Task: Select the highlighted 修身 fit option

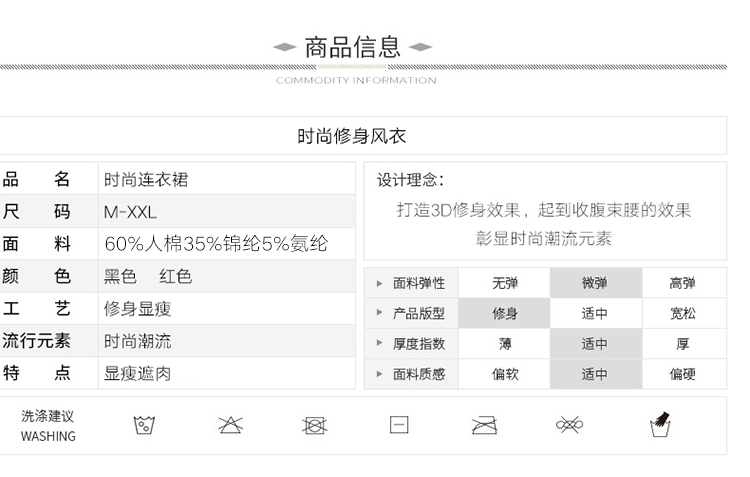Action: (505, 313)
